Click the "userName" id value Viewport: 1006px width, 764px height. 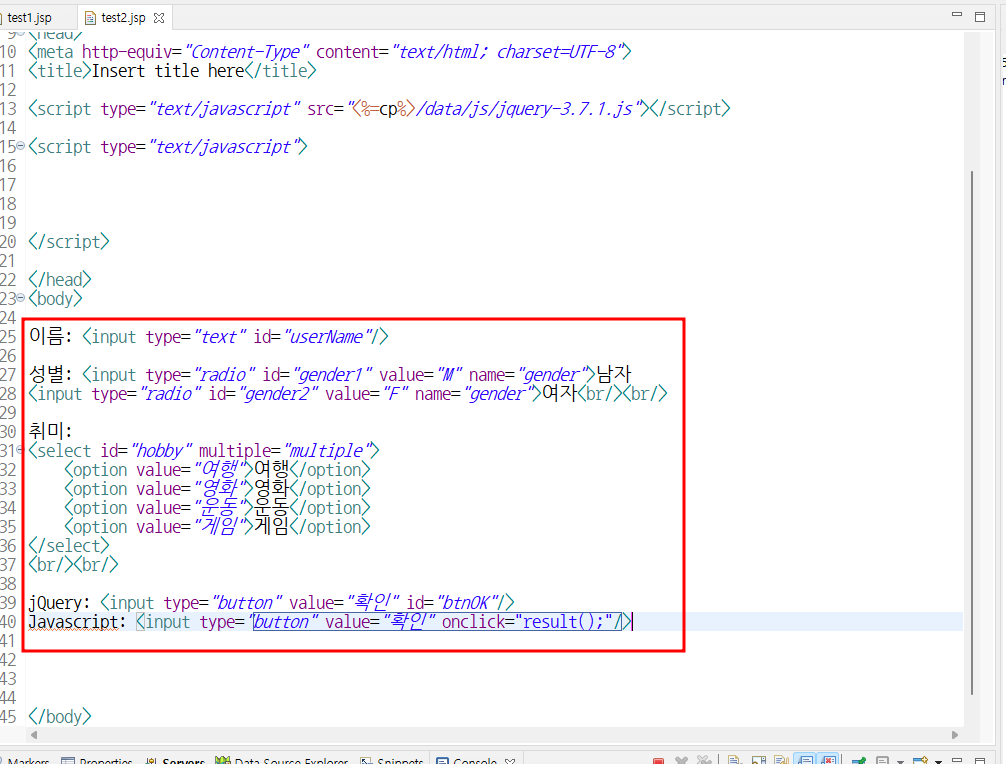[327, 337]
